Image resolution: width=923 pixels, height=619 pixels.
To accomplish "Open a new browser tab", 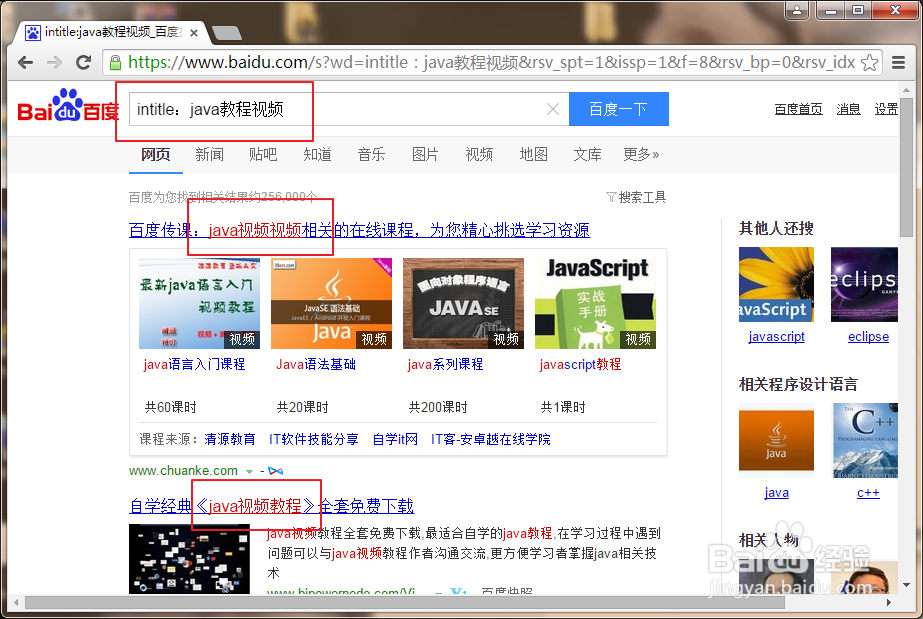I will pos(227,33).
